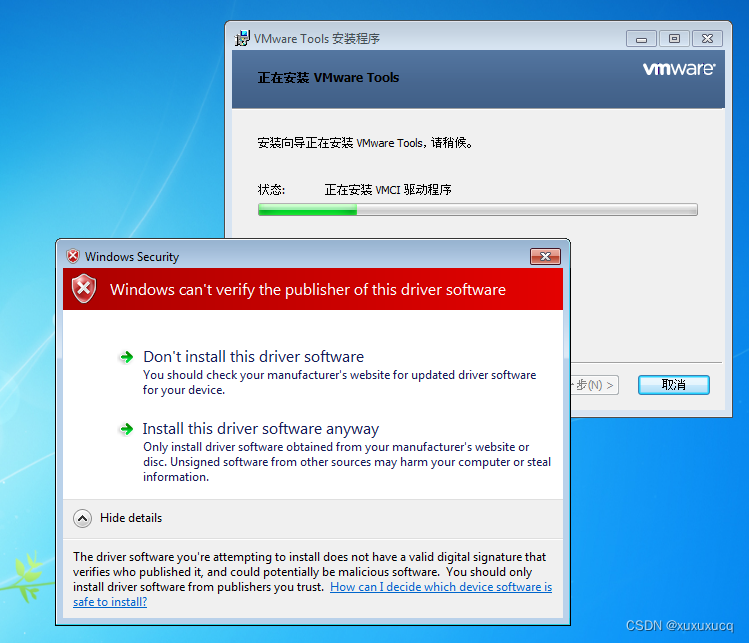
Task: Click the small shield icon beside Windows Security title
Action: 73,257
